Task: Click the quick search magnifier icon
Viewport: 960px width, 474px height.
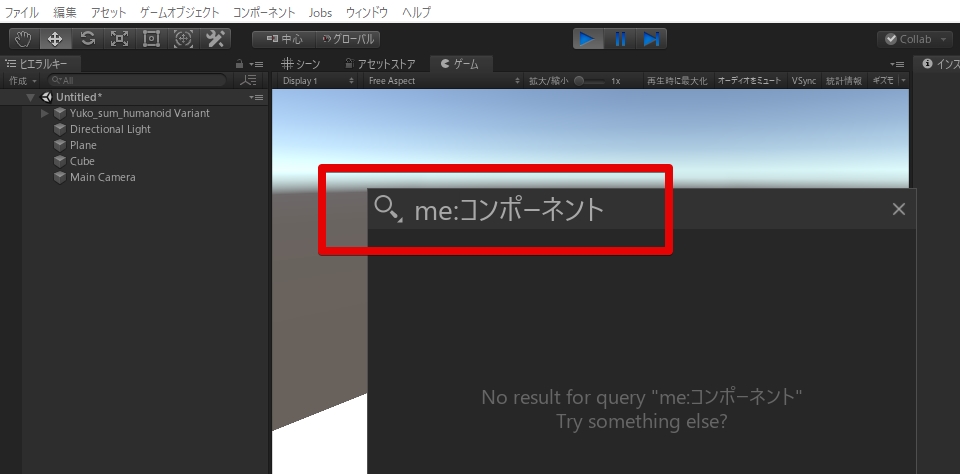Action: pos(388,209)
